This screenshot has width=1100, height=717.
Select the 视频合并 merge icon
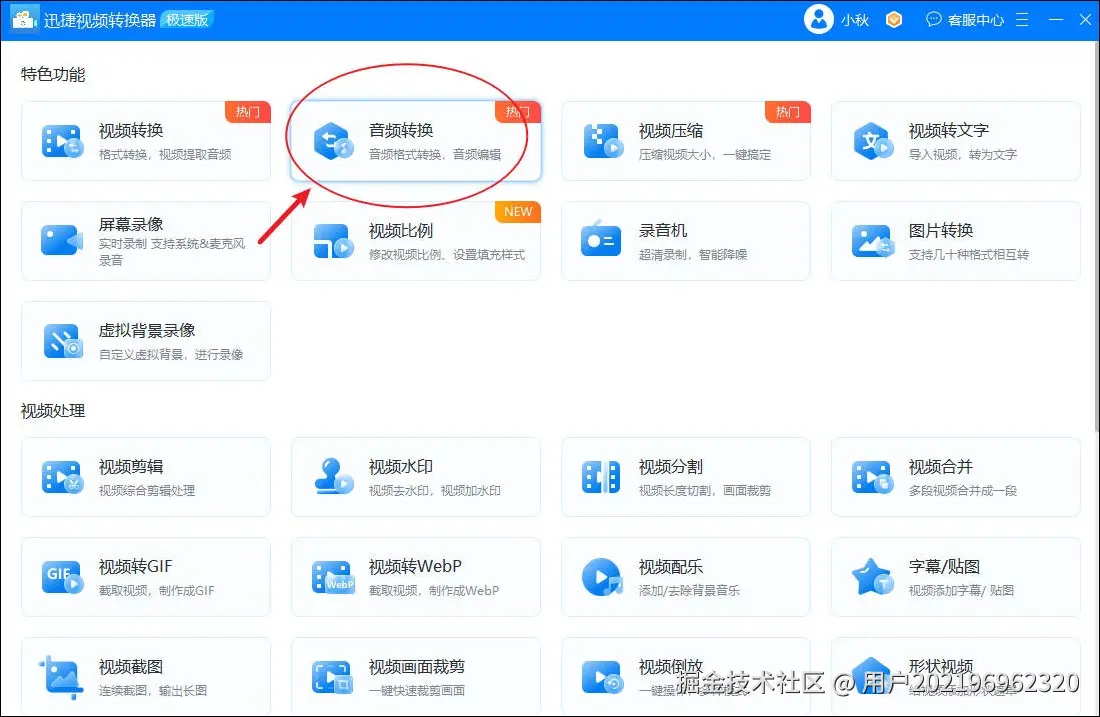click(x=871, y=477)
